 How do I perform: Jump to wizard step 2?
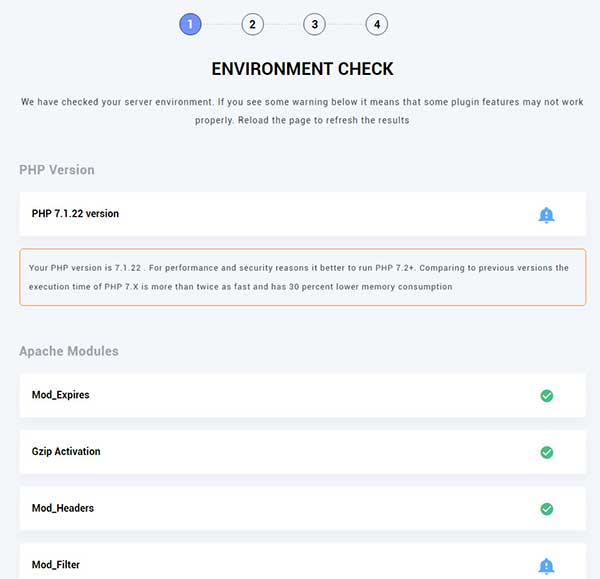252,24
